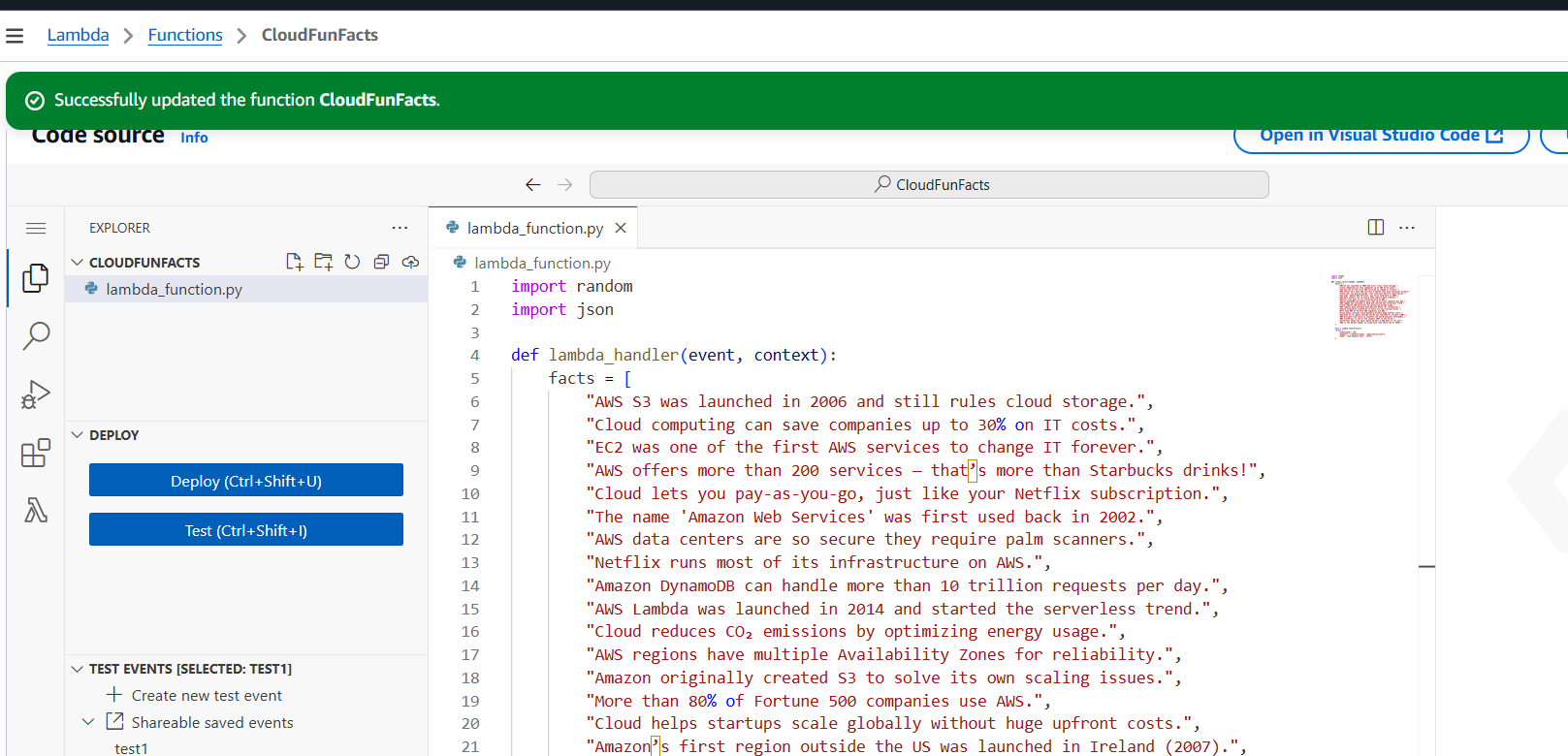Collapse all folders in Explorer
The height and width of the screenshot is (756, 1568).
(382, 262)
